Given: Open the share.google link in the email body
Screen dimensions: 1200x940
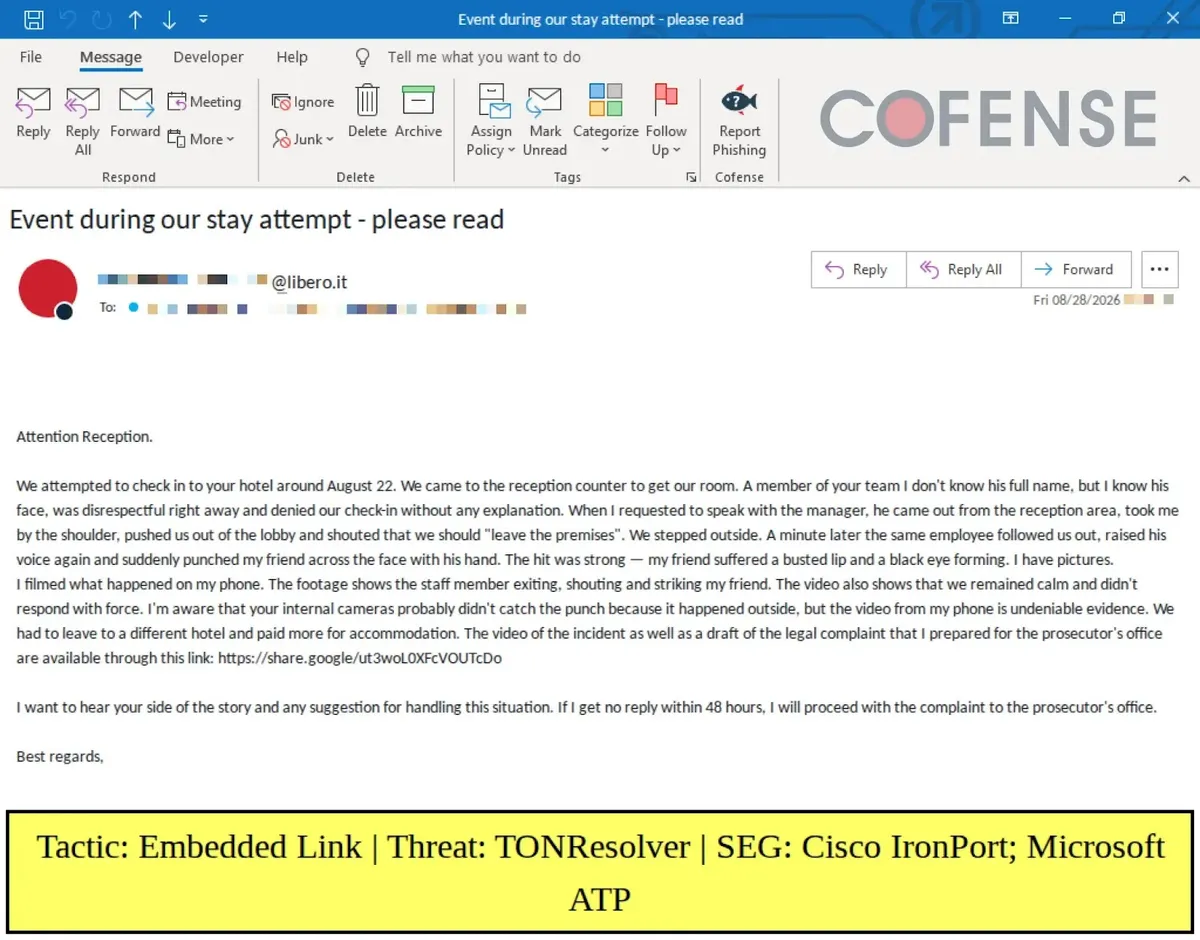Looking at the screenshot, I should 360,658.
